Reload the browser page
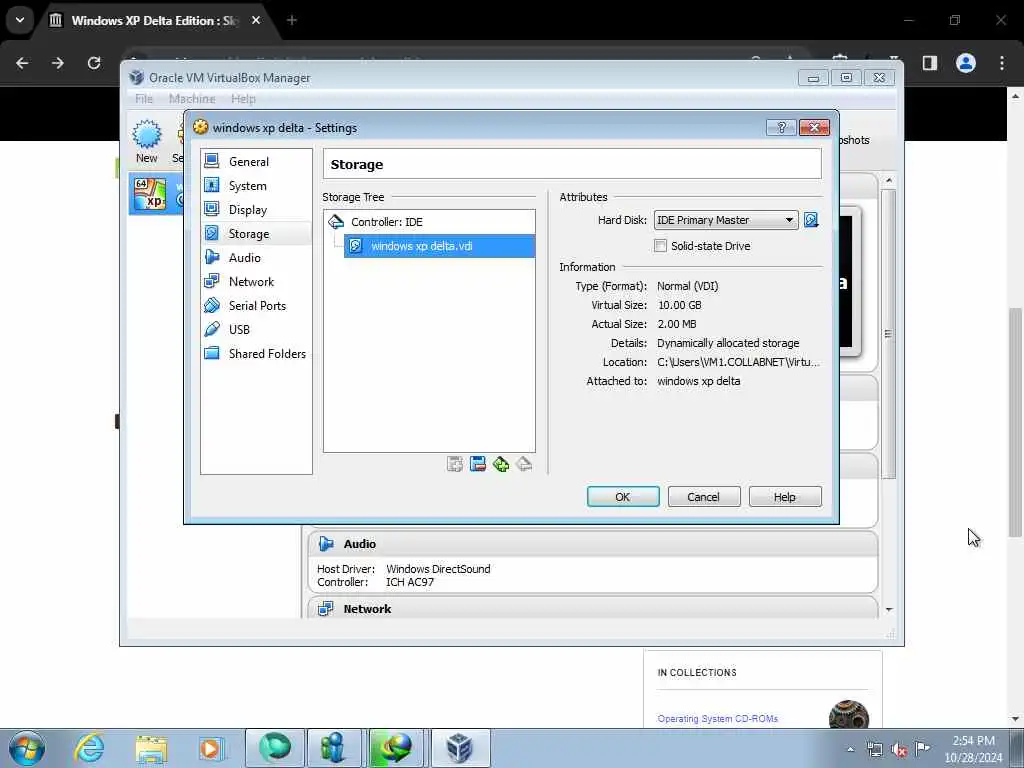Viewport: 1024px width, 768px height. (x=94, y=63)
